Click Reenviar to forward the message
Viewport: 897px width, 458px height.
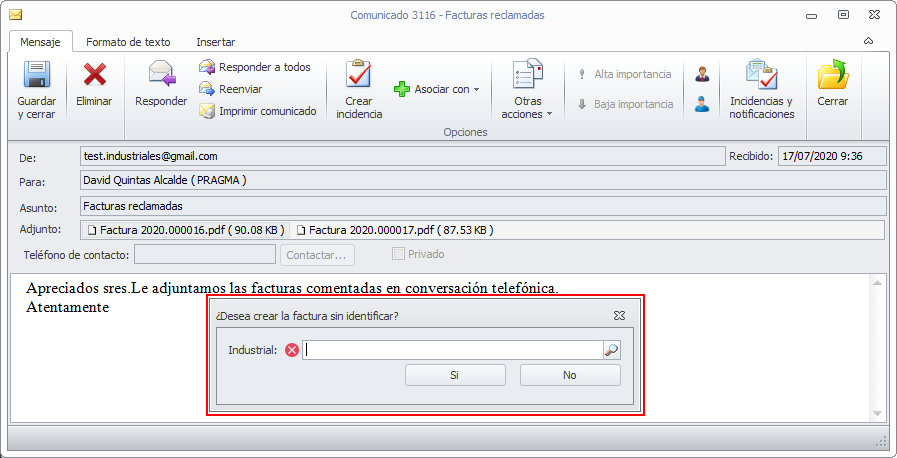(231, 89)
